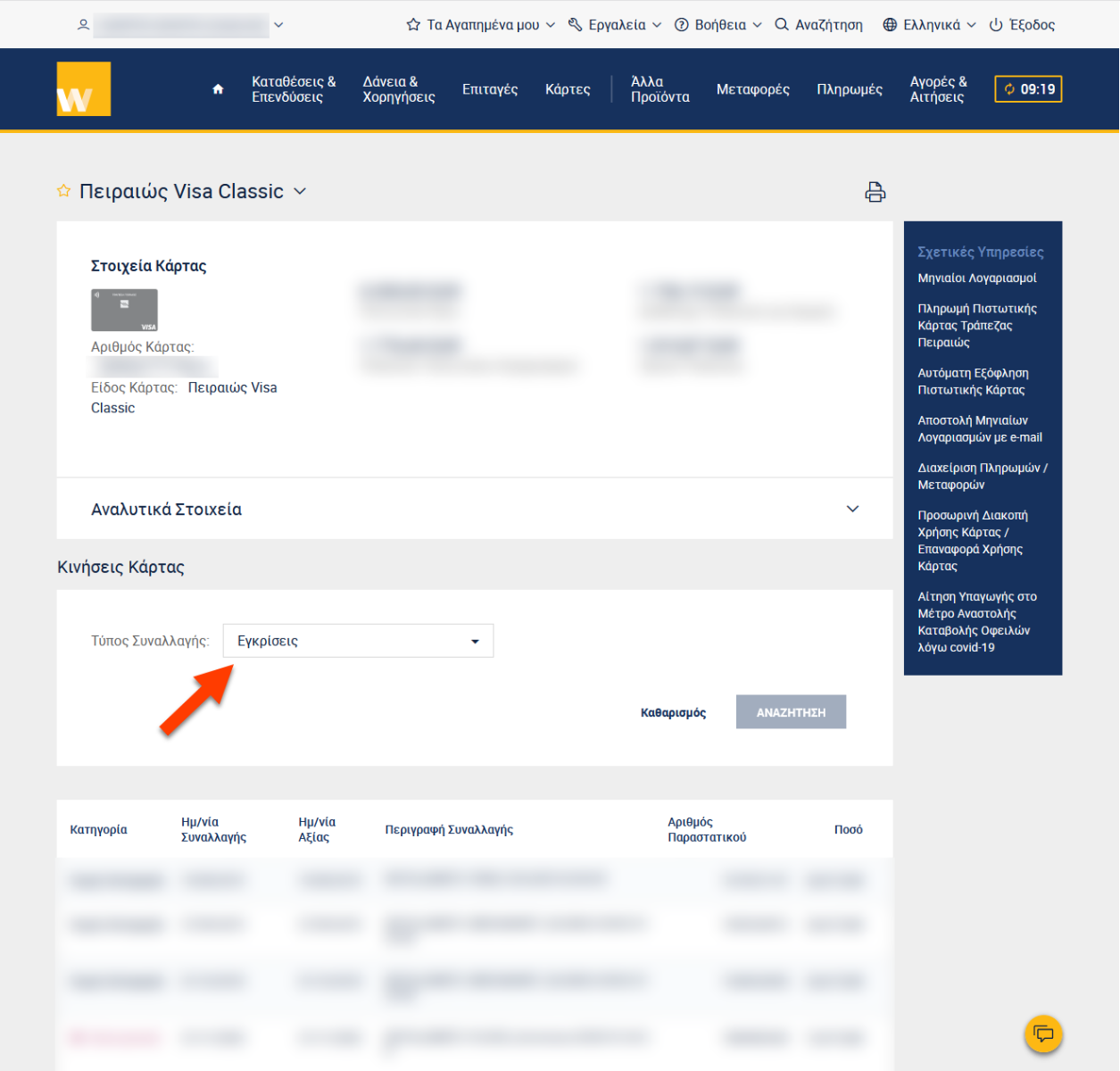Open the Βοήθεια help menu
This screenshot has height=1071, width=1120.
(718, 25)
